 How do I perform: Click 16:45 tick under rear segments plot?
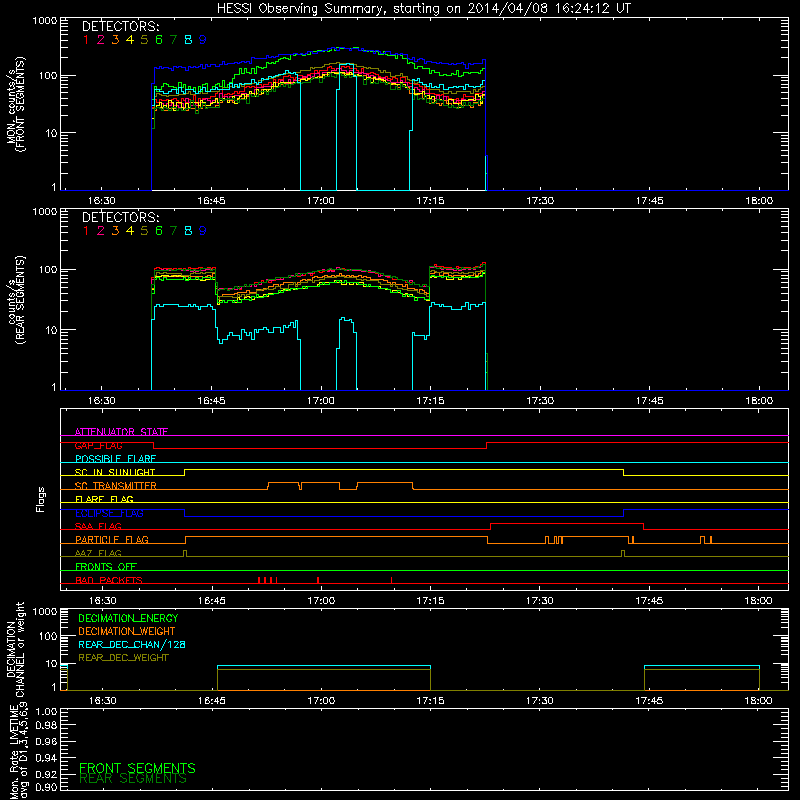click(x=211, y=401)
